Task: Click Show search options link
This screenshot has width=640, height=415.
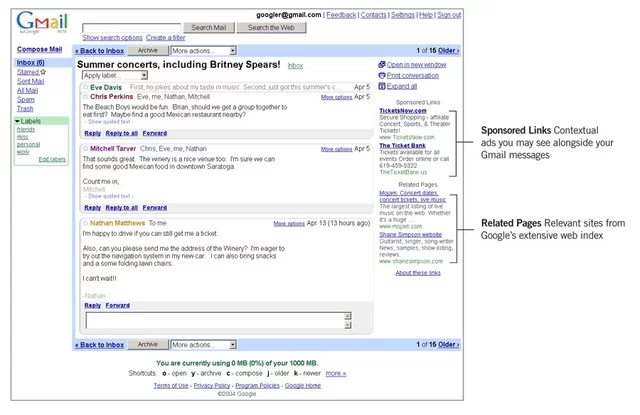Action: tap(112, 38)
